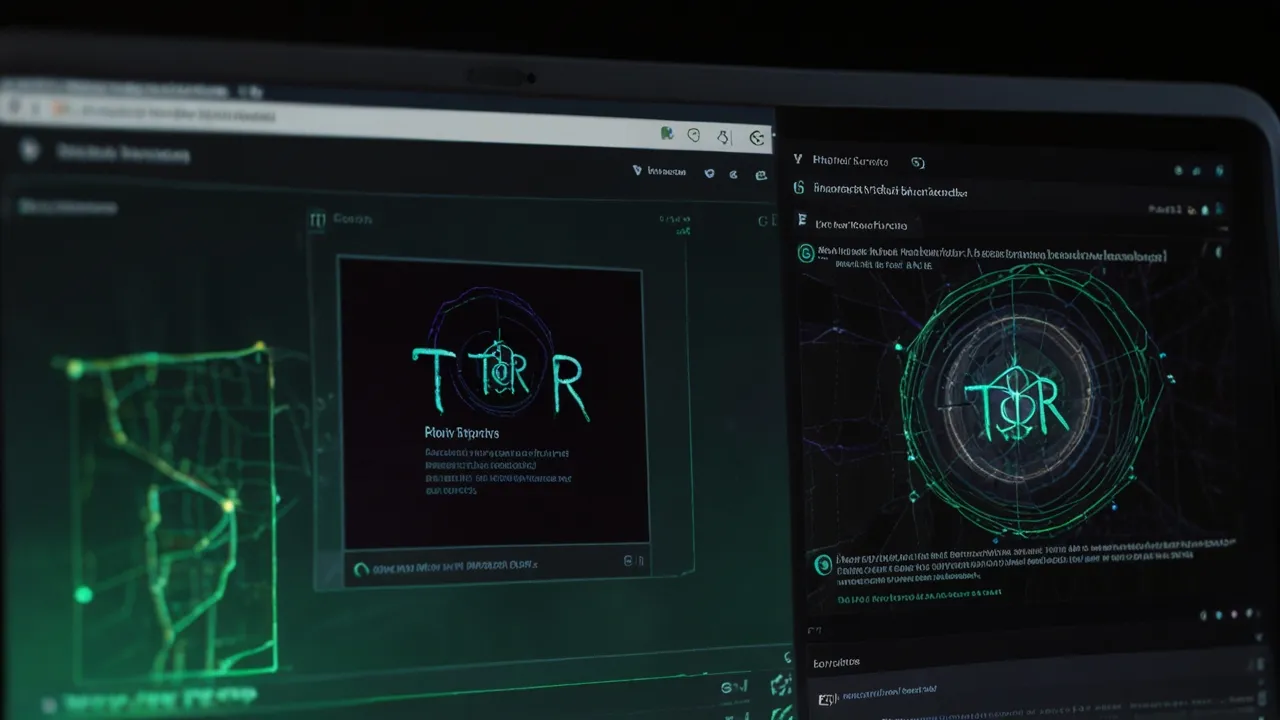This screenshot has width=1280, height=720.
Task: Click the shield icon below the browser toolbar
Action: [x=710, y=173]
